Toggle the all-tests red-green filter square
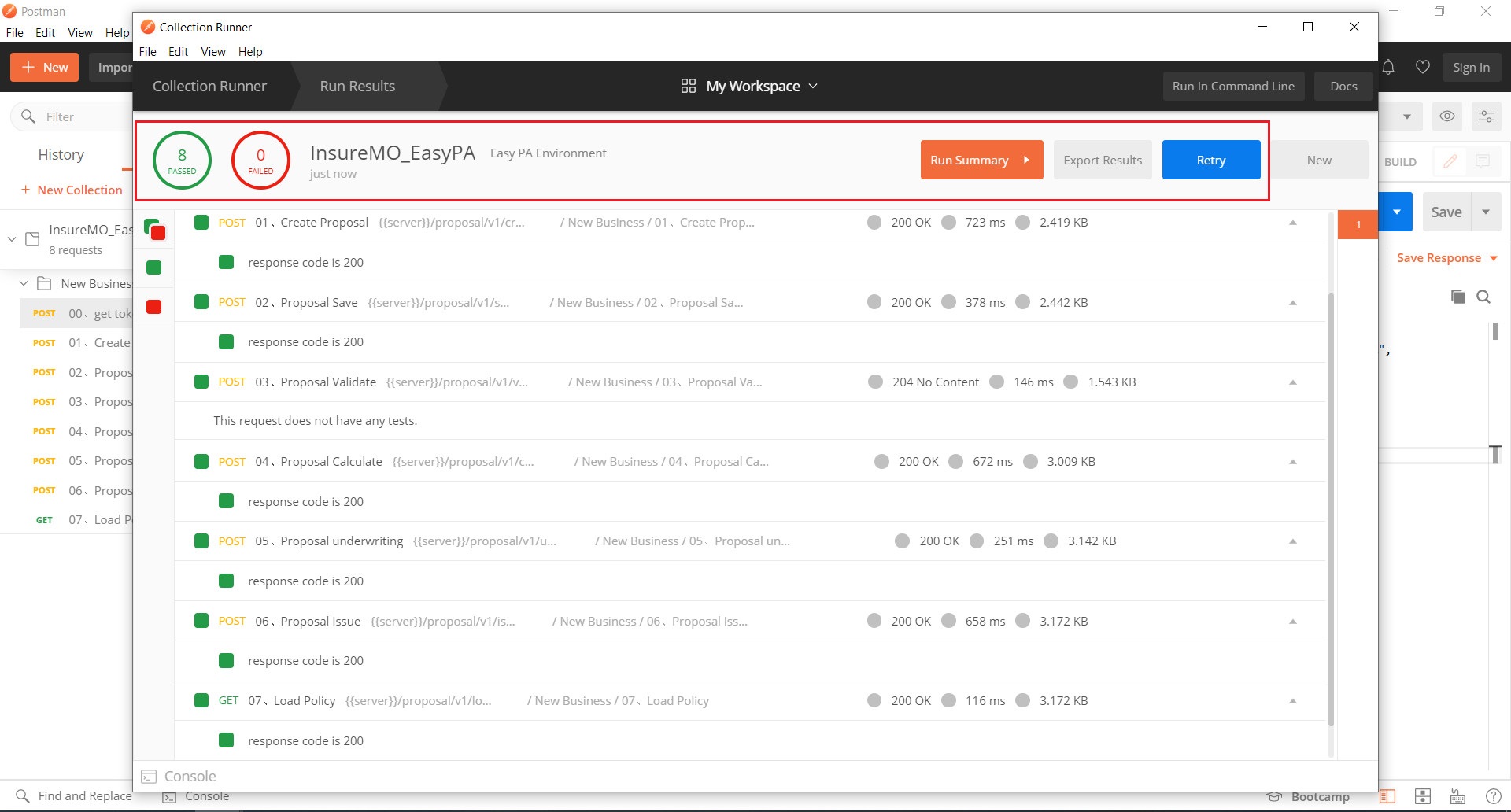Viewport: 1511px width, 812px height. (154, 230)
